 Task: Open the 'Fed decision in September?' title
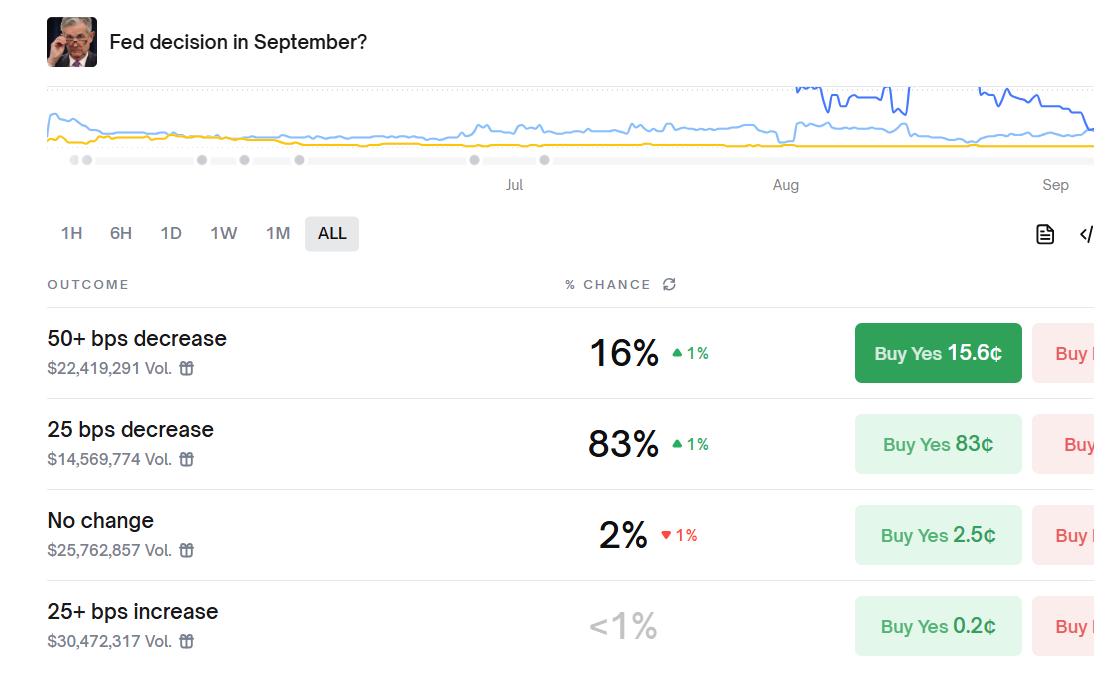pos(238,42)
